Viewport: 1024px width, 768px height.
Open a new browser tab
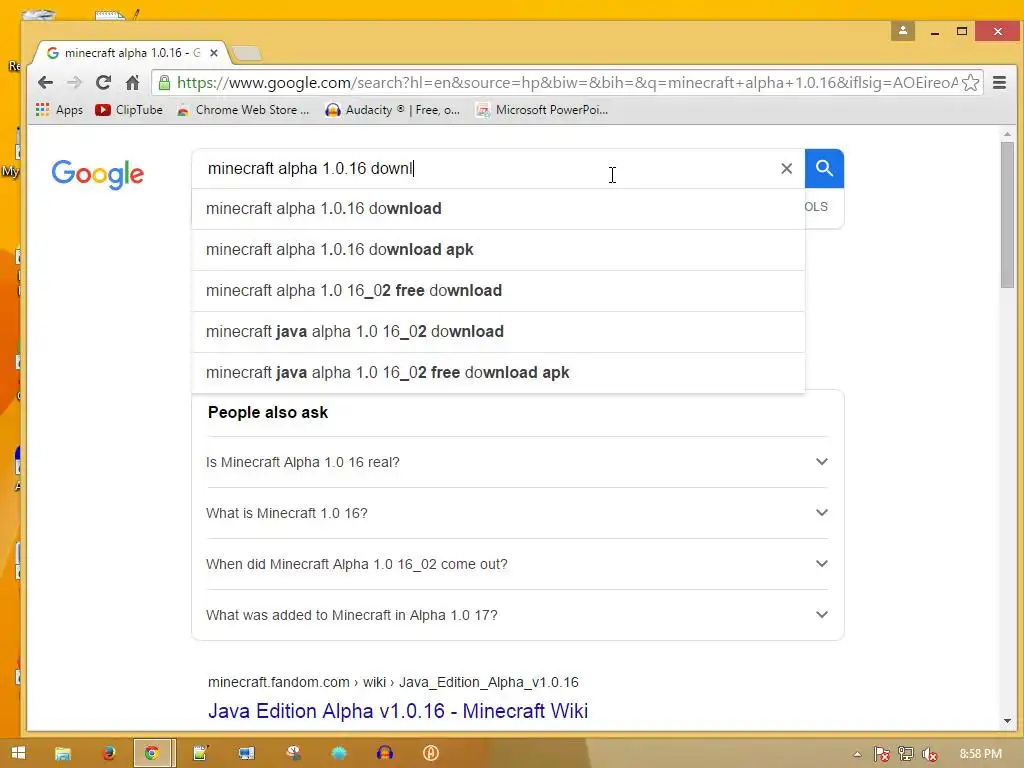247,54
